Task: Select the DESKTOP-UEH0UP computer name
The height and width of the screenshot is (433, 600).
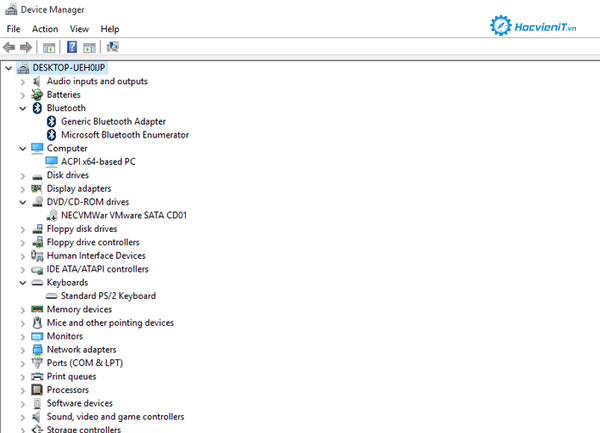Action: tap(68, 68)
